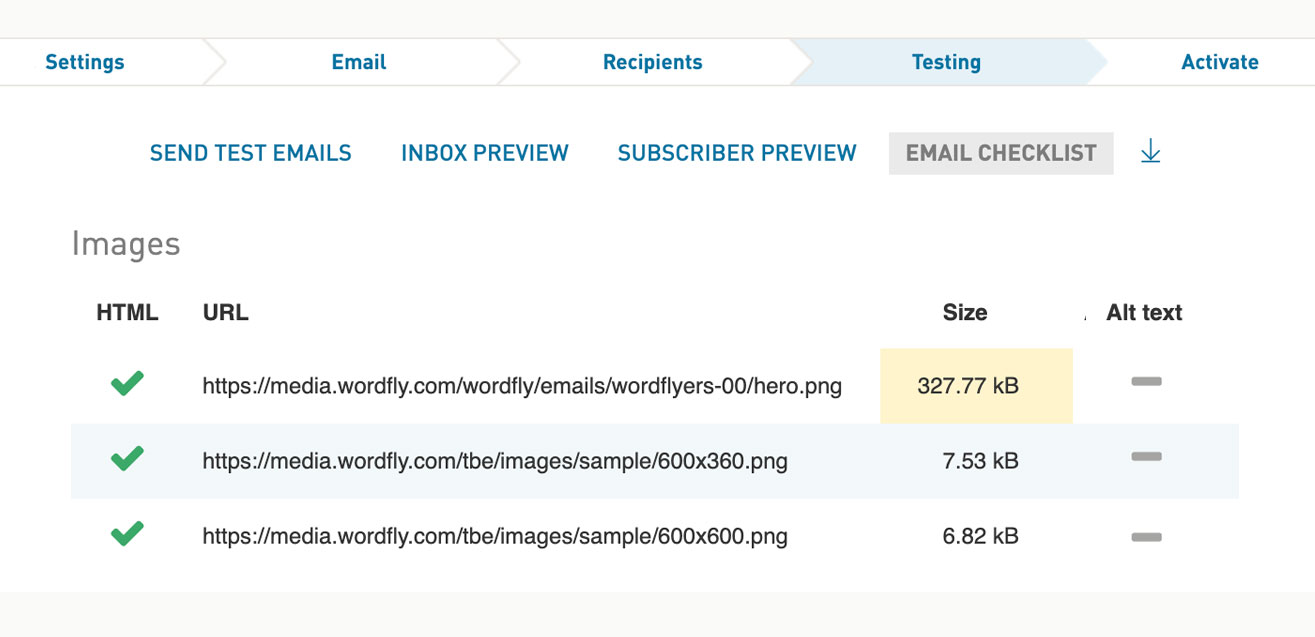Viewport: 1315px width, 637px height.
Task: Click the 600x360.png image URL
Action: click(495, 461)
